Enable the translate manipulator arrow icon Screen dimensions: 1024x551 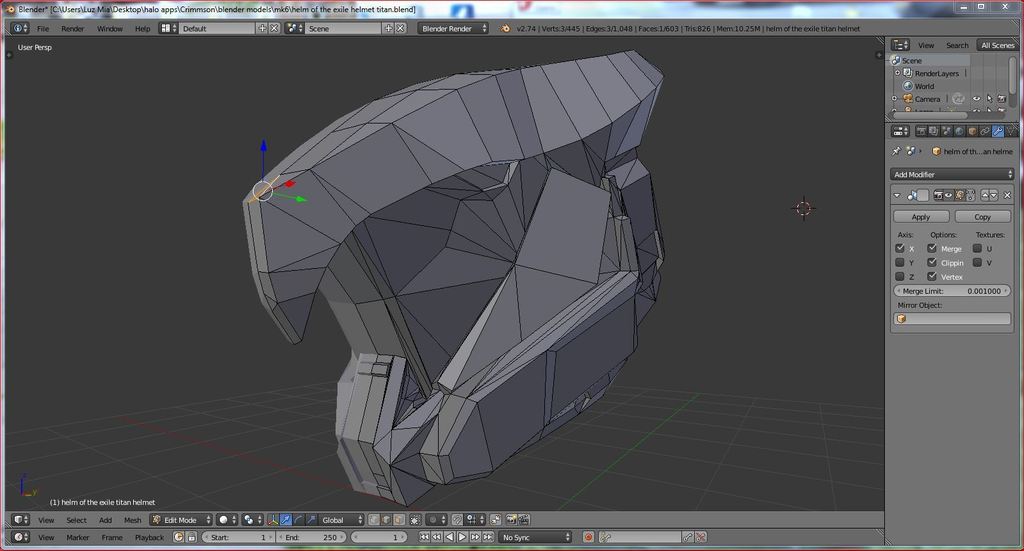287,520
